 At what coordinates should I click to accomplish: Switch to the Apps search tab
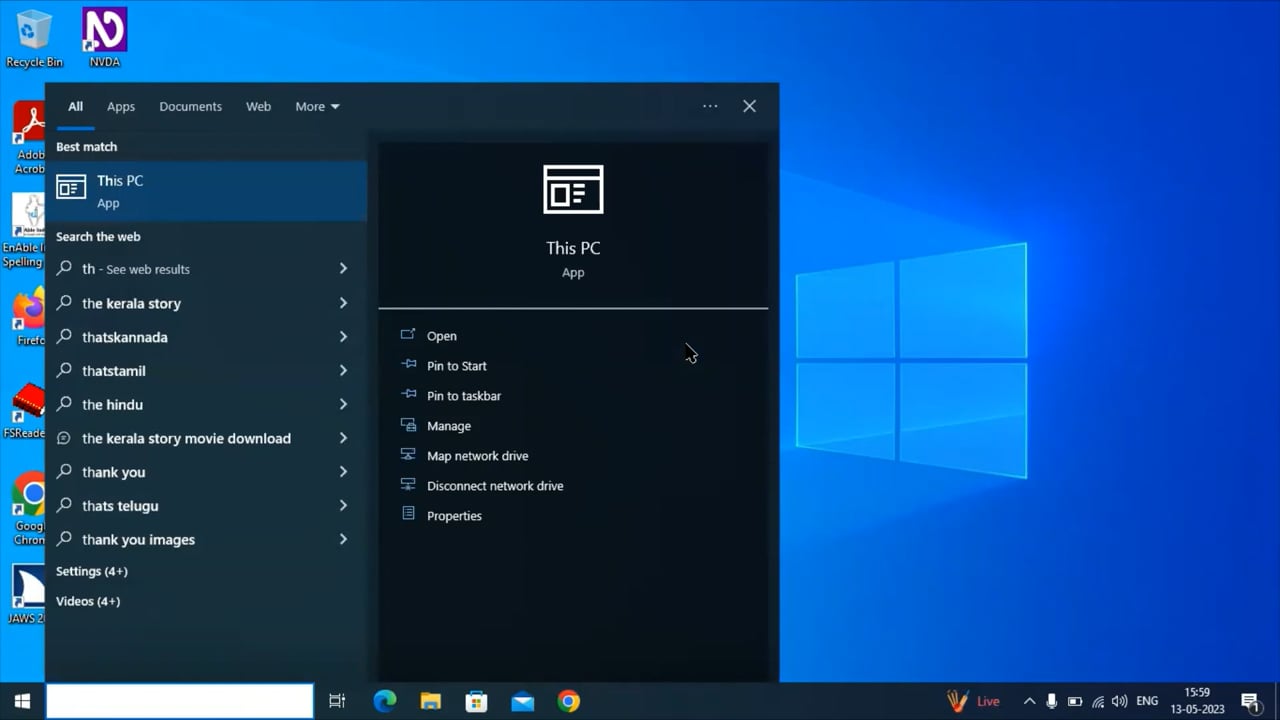click(x=121, y=107)
